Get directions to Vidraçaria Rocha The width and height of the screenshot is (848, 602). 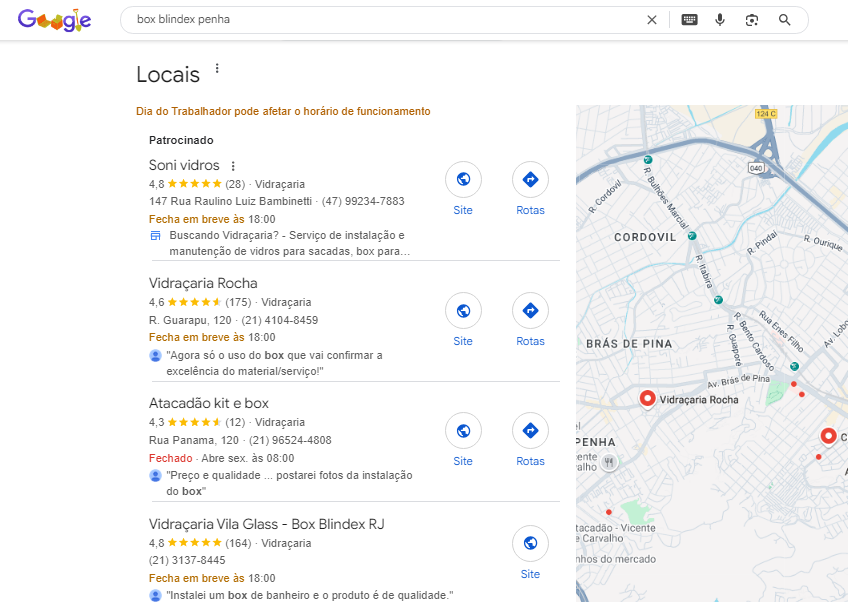pos(530,310)
